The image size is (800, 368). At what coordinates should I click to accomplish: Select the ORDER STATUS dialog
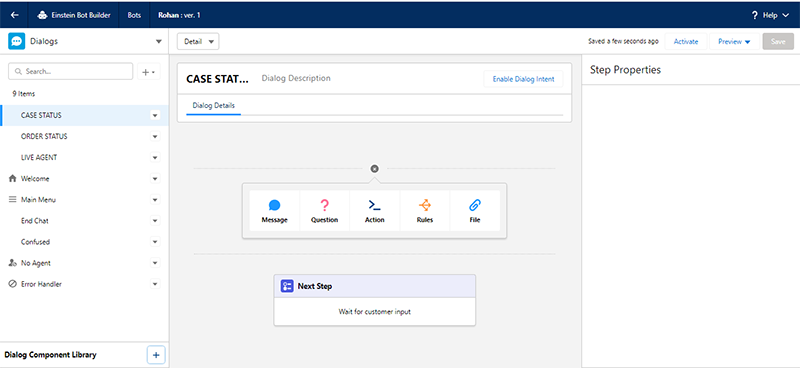(85, 136)
